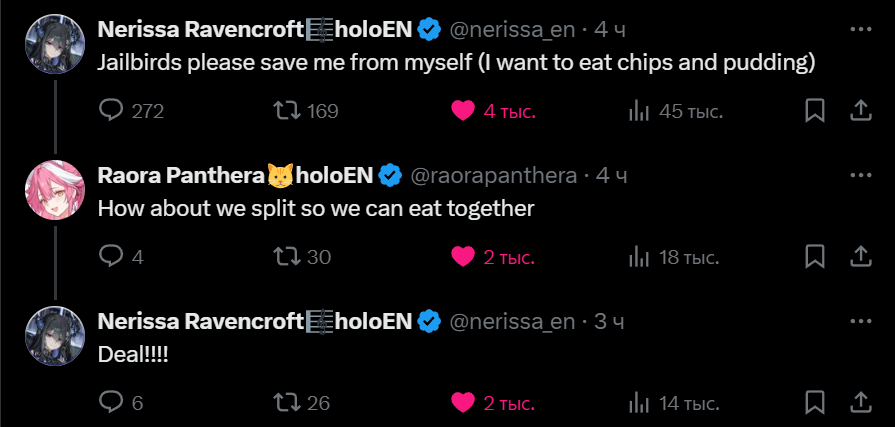Retweet Raora Panthera's reply
895x427 pixels.
[x=287, y=257]
